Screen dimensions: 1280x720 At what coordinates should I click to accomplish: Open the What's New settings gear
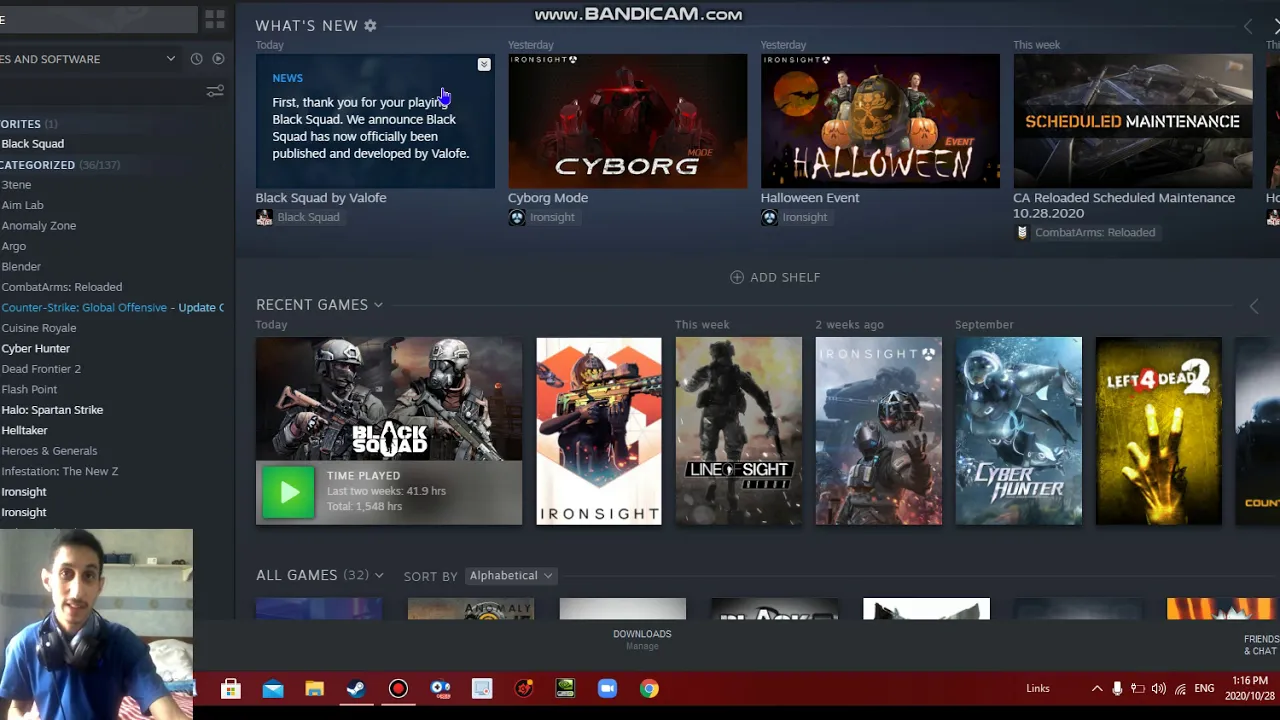point(370,25)
